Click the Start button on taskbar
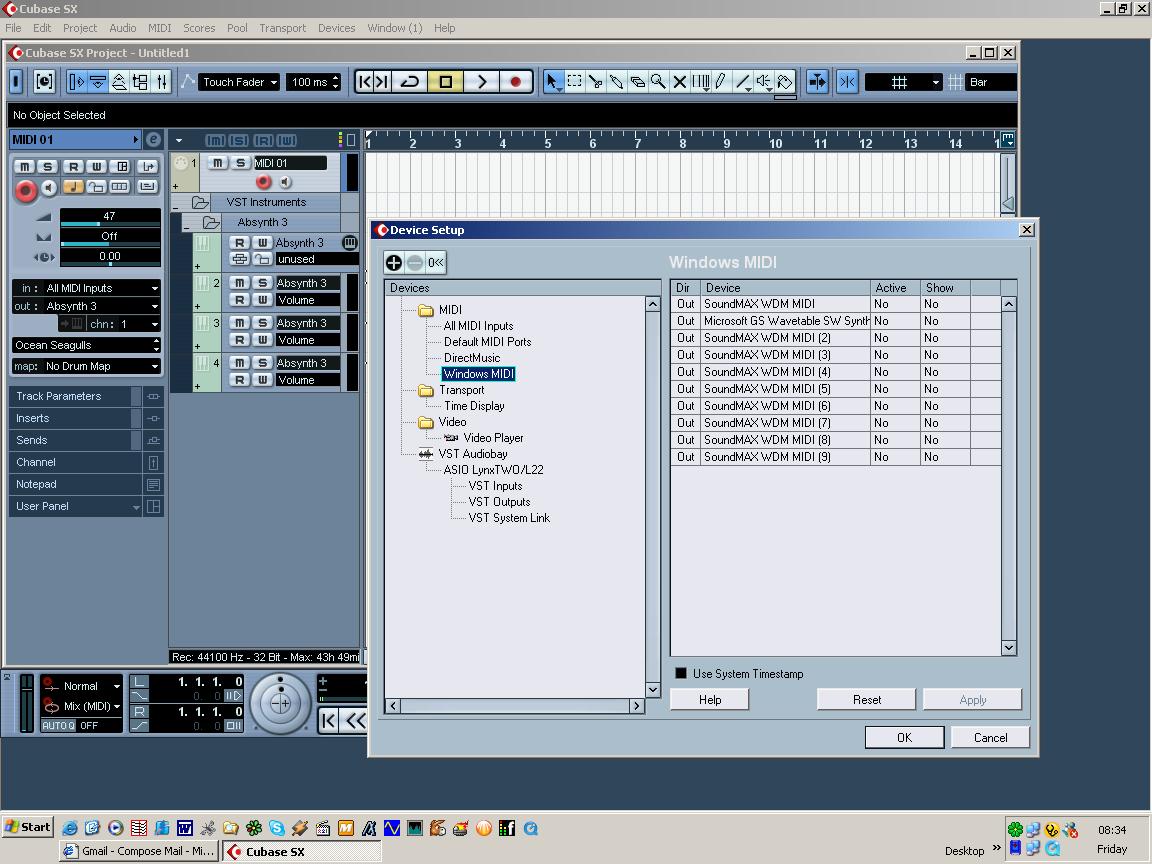This screenshot has height=864, width=1152. click(x=28, y=827)
